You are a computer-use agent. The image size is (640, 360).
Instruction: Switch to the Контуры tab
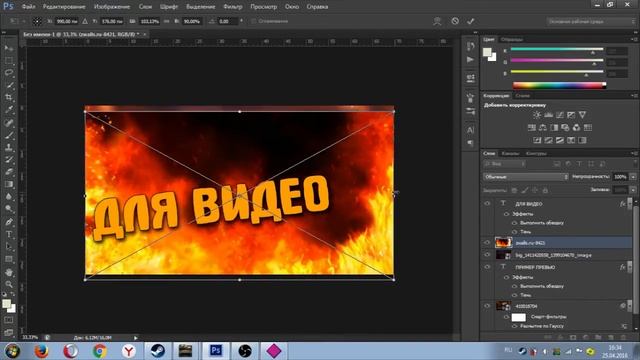tap(536, 153)
